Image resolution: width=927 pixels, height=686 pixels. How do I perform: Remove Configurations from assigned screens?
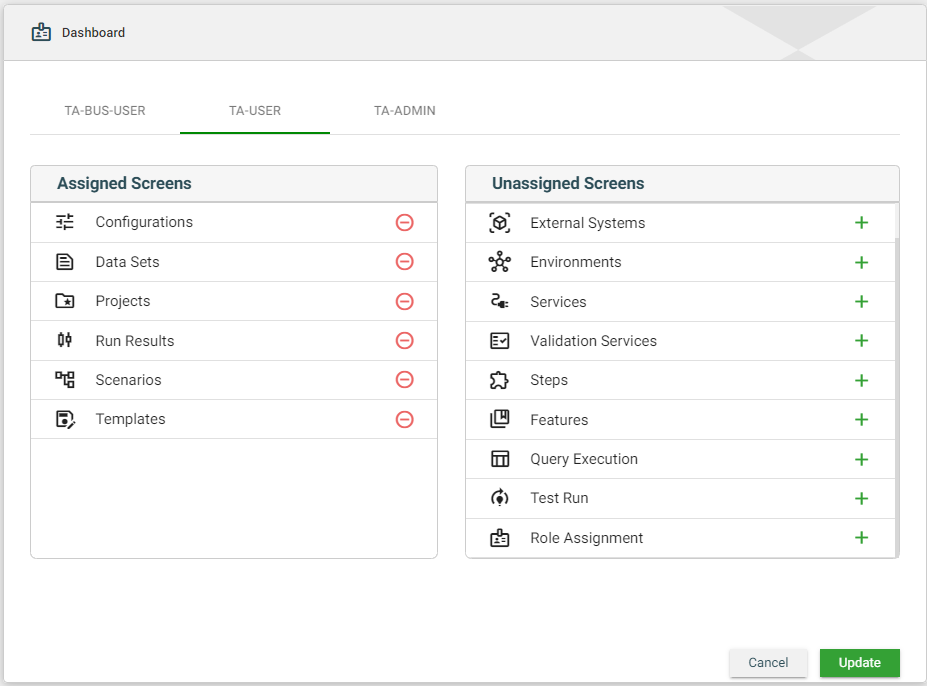click(404, 222)
